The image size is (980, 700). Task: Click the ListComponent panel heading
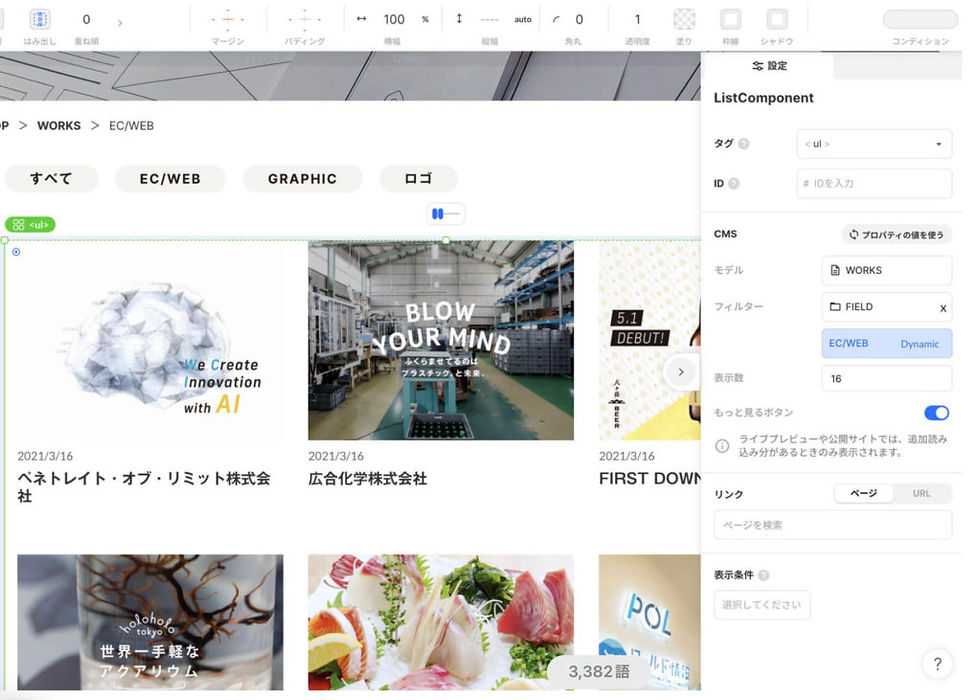(x=764, y=98)
